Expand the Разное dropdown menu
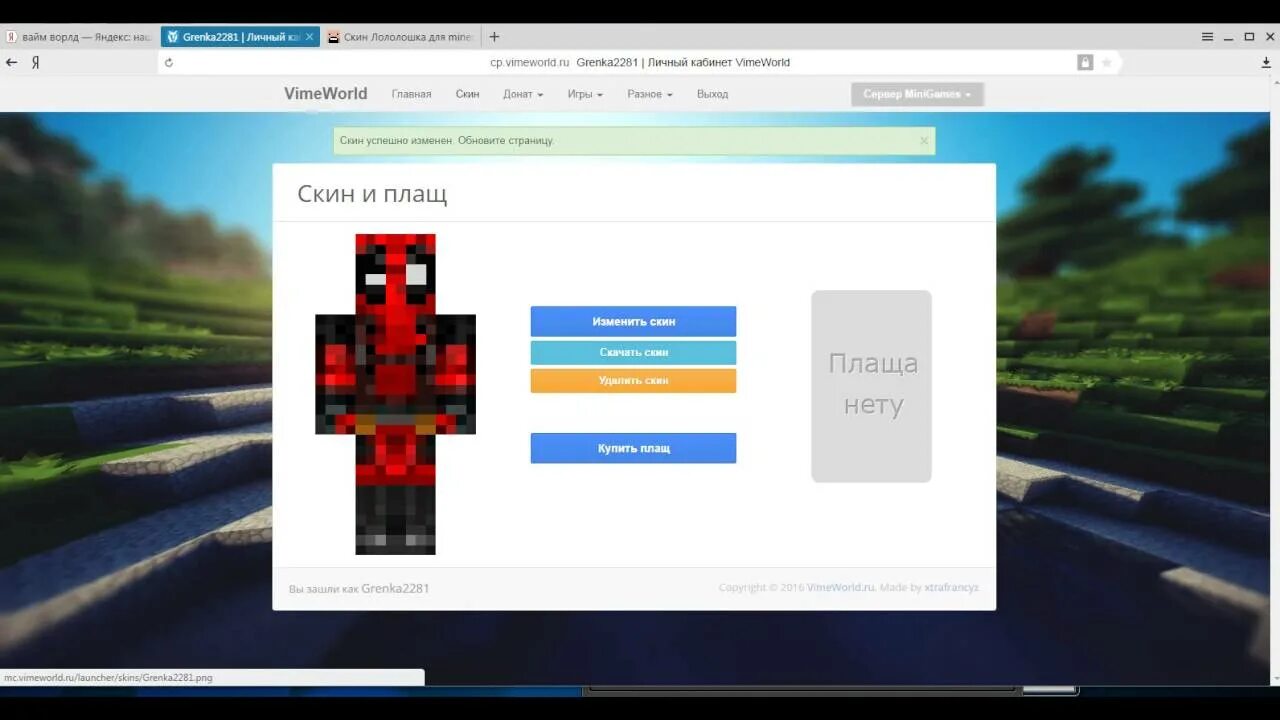 point(650,94)
